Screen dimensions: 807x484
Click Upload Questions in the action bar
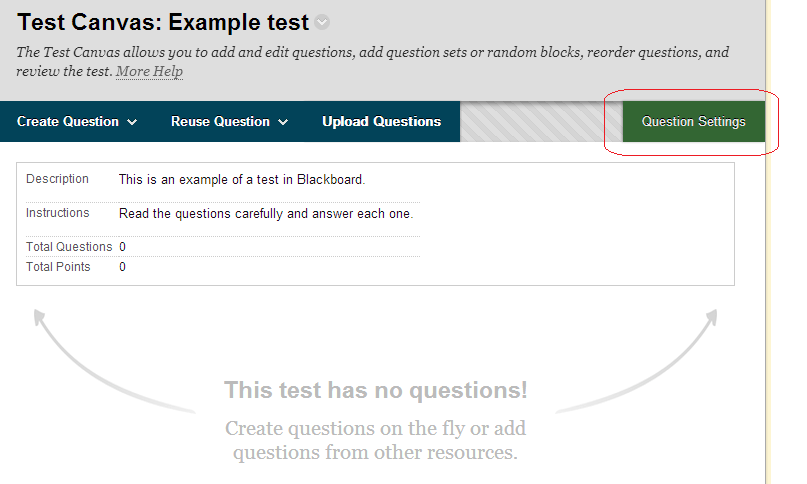coord(381,122)
